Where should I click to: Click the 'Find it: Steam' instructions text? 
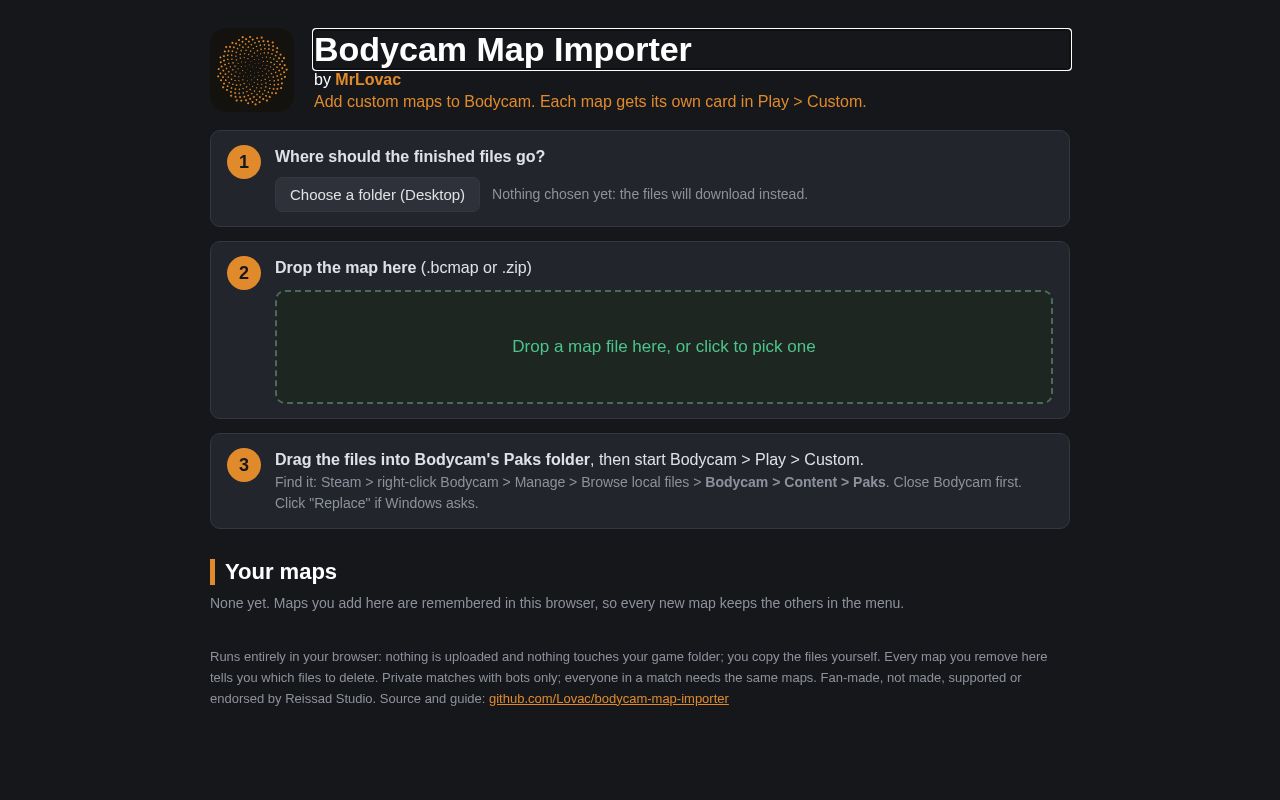(x=648, y=492)
